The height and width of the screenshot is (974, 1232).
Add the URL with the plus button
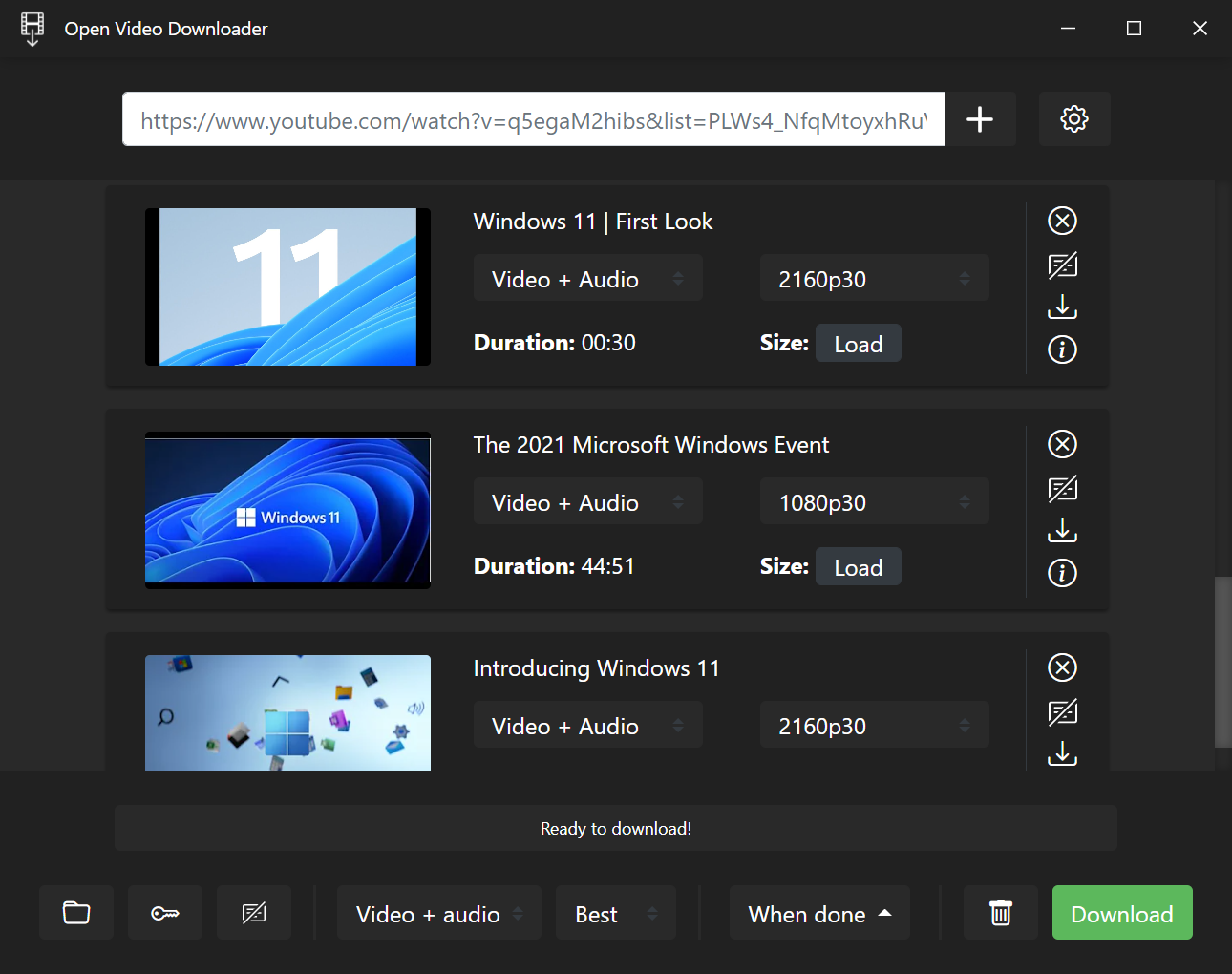point(980,119)
